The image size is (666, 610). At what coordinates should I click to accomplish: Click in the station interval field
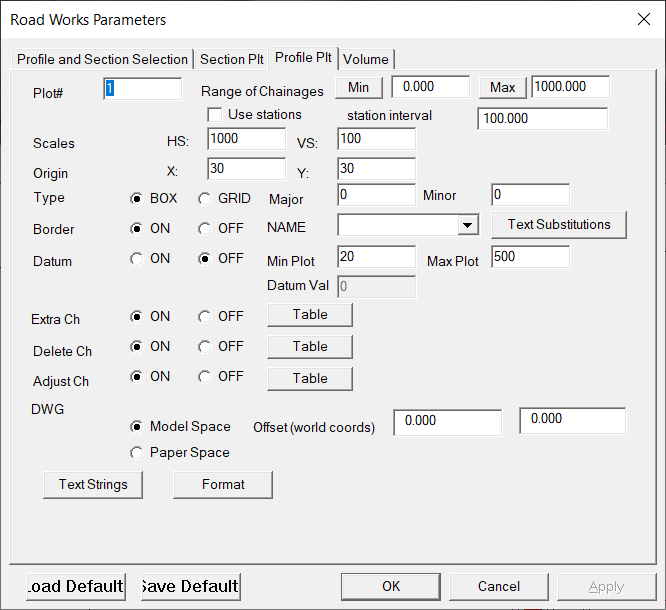pos(542,118)
